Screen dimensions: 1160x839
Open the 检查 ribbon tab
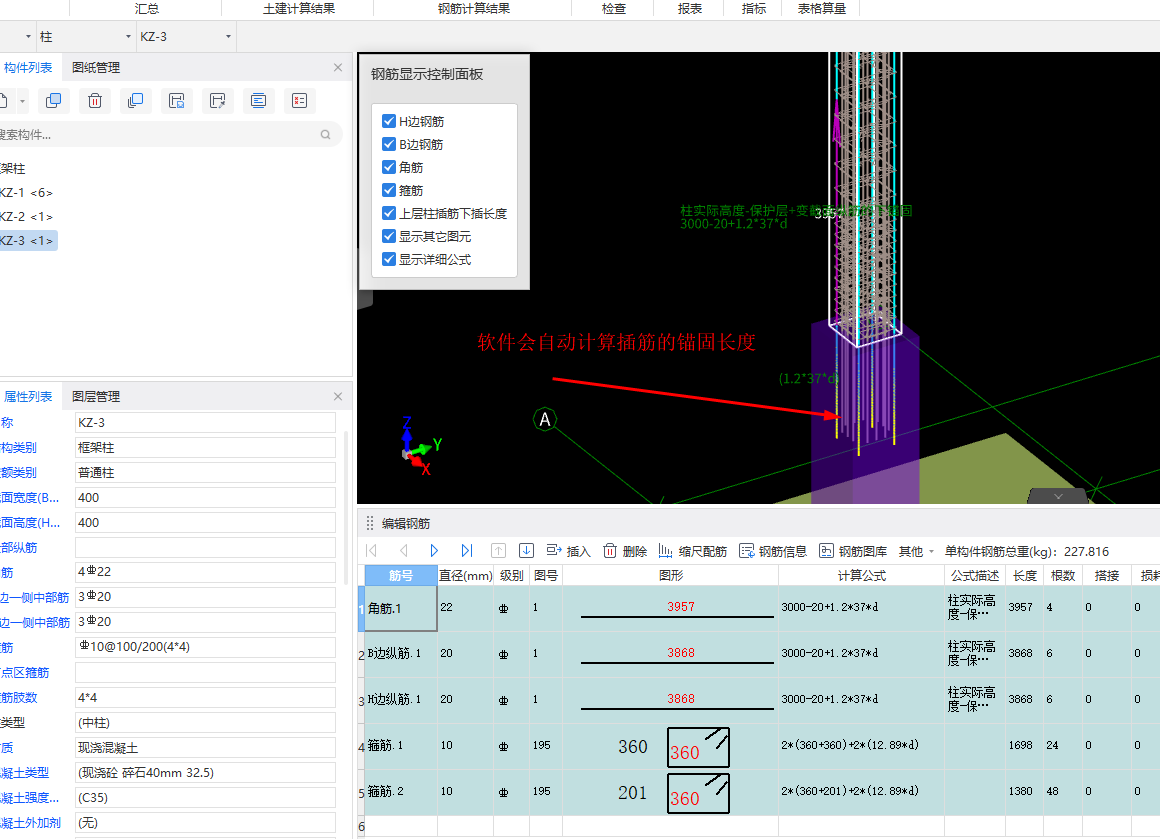[613, 9]
